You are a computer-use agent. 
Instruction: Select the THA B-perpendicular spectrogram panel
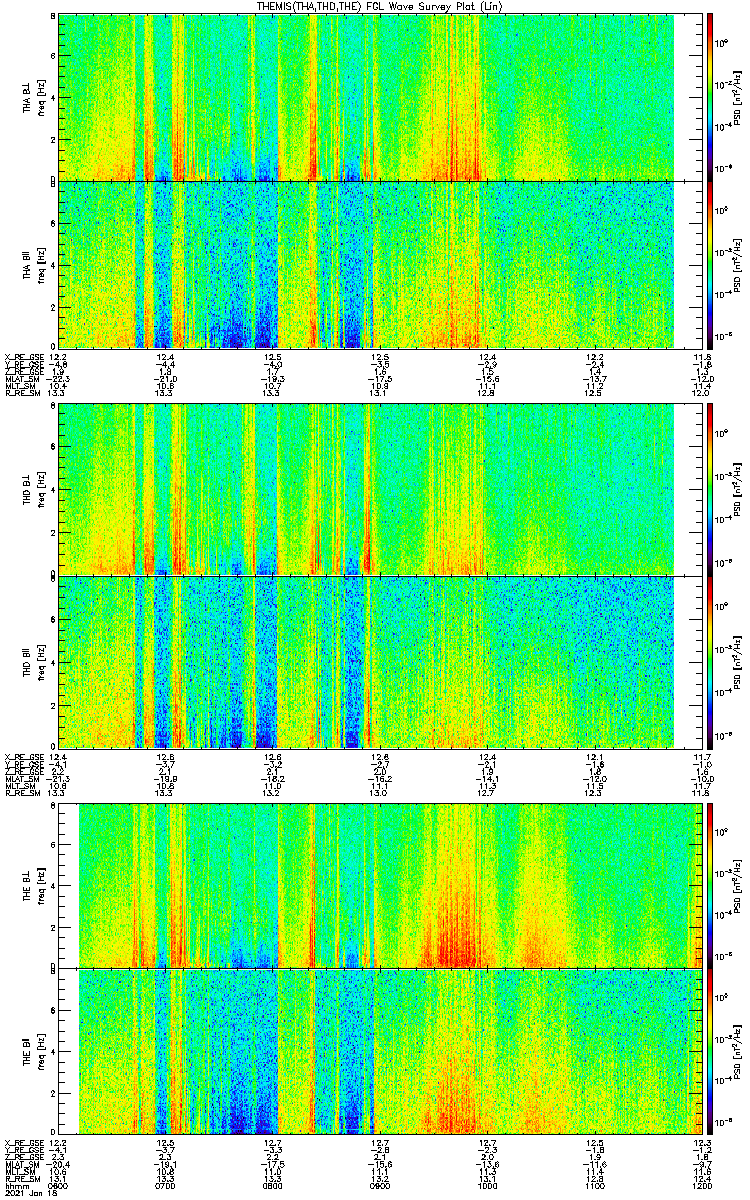[379, 97]
